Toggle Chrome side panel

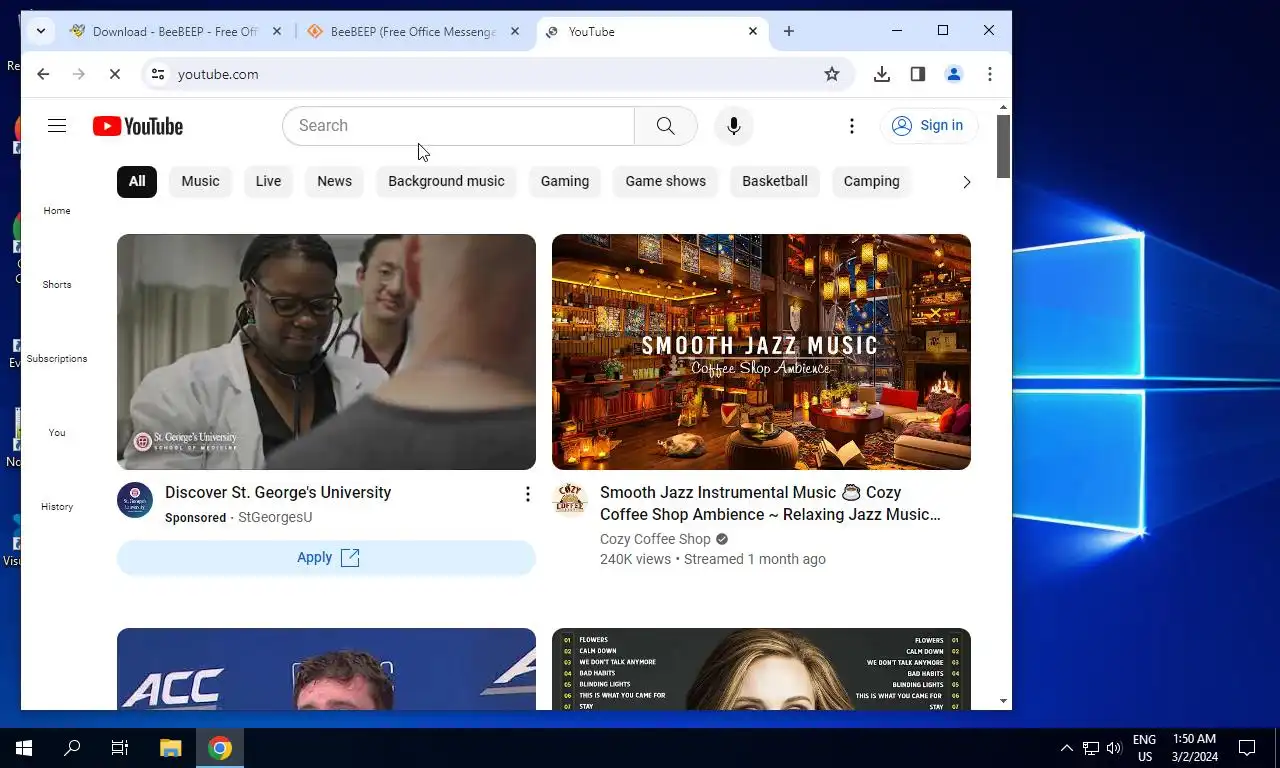(918, 74)
